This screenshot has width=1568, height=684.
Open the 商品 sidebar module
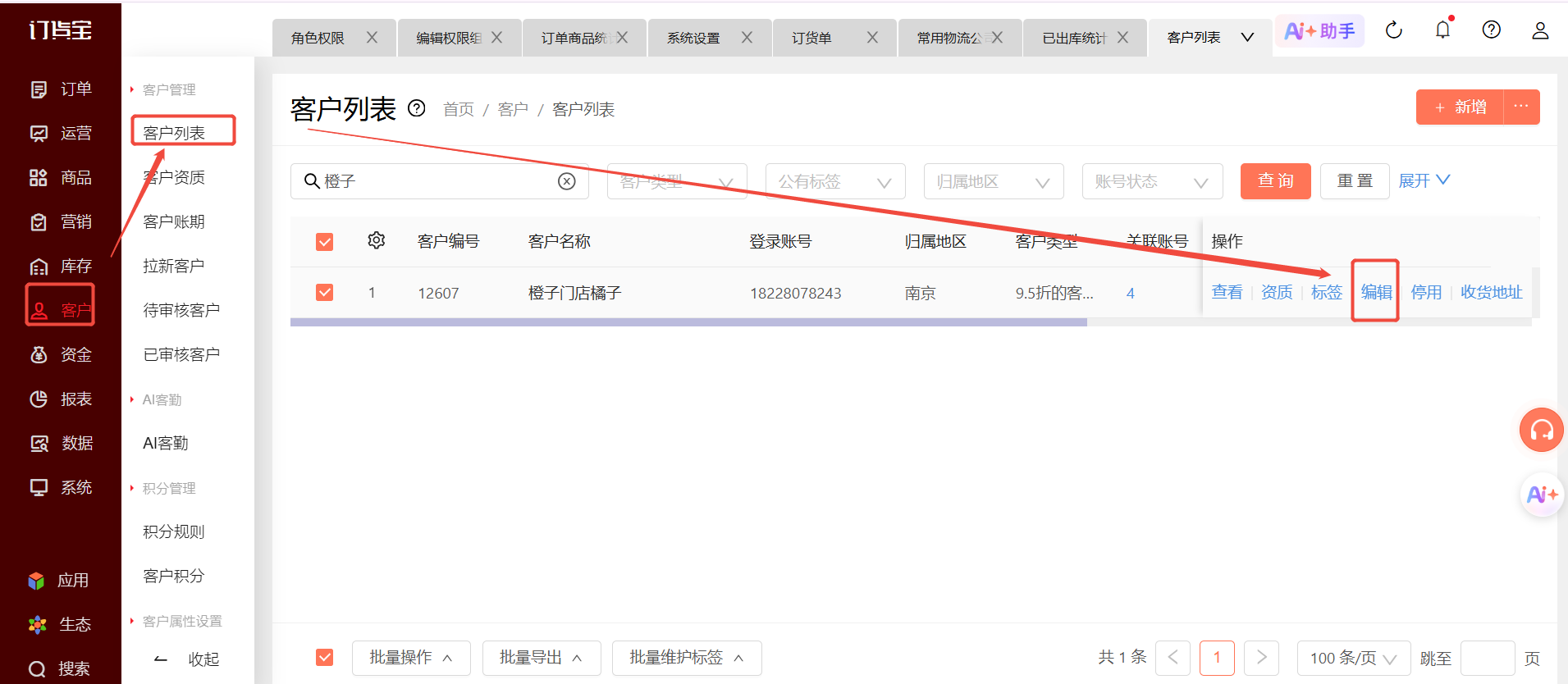click(60, 177)
